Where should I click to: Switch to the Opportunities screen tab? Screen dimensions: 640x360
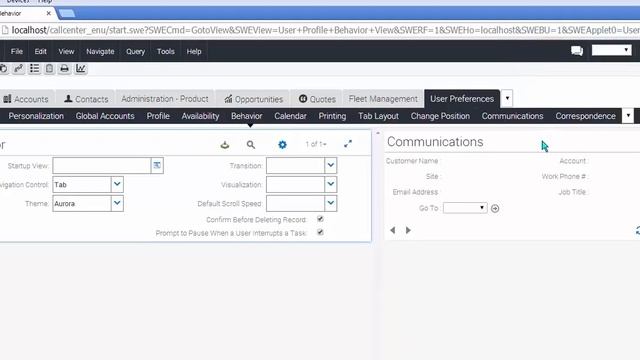tap(253, 99)
